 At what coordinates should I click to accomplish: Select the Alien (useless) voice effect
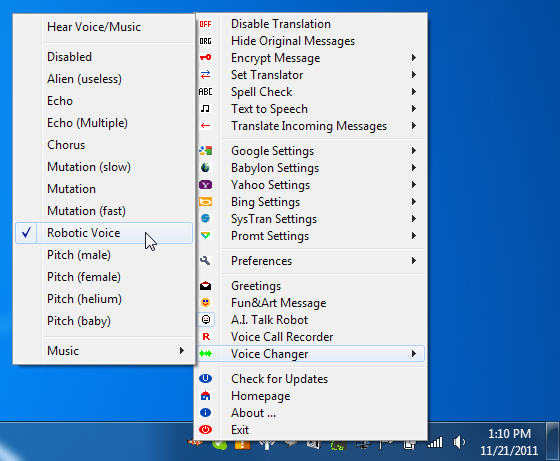pos(104,79)
